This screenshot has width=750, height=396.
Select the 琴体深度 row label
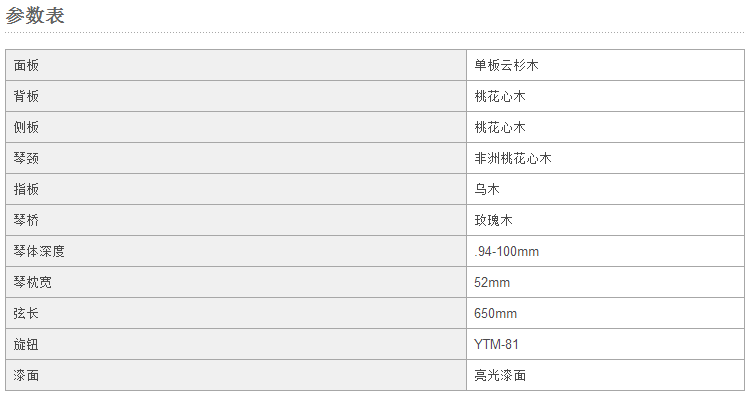pos(236,251)
